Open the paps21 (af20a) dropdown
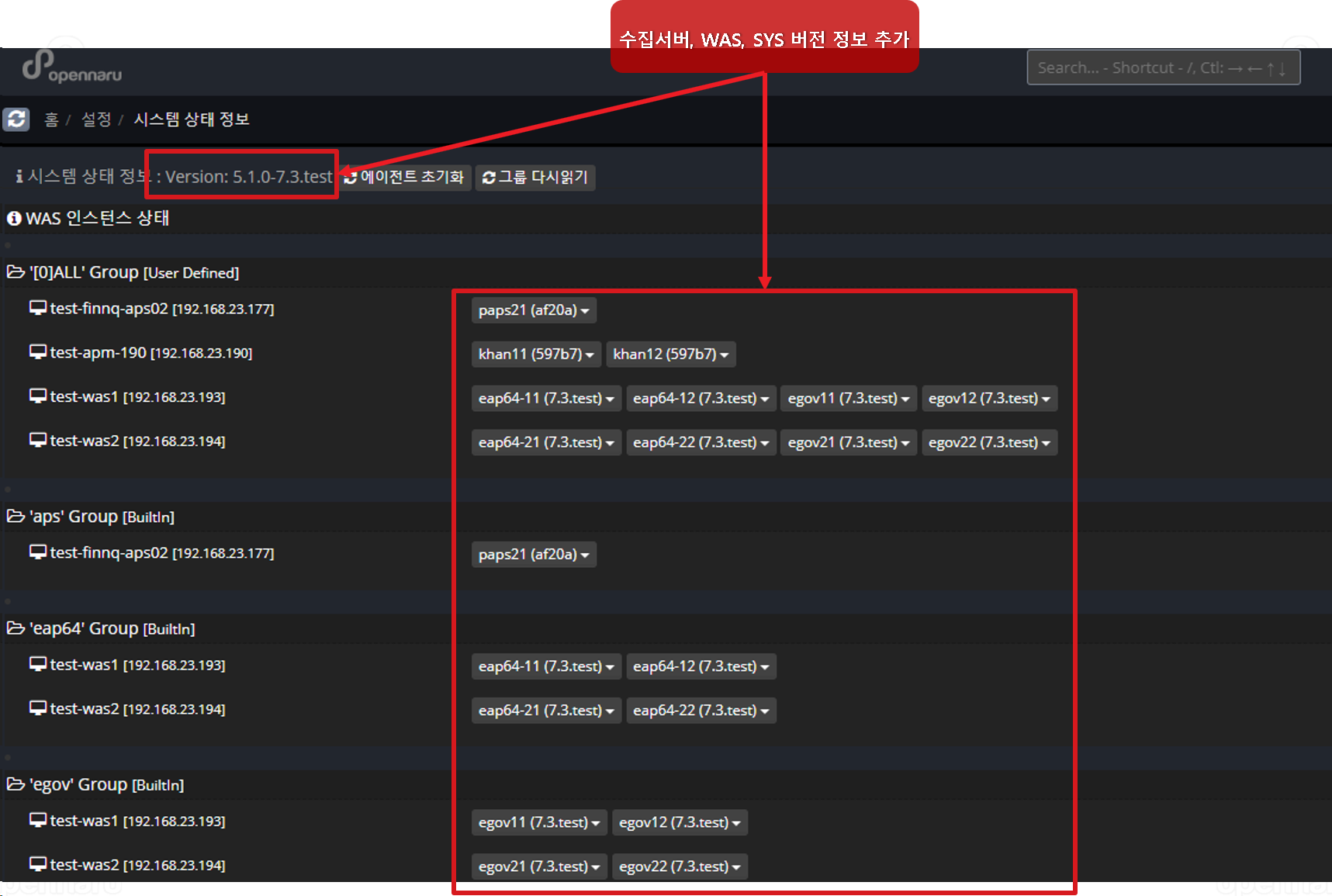This screenshot has height=896, width=1332. pyautogui.click(x=533, y=310)
